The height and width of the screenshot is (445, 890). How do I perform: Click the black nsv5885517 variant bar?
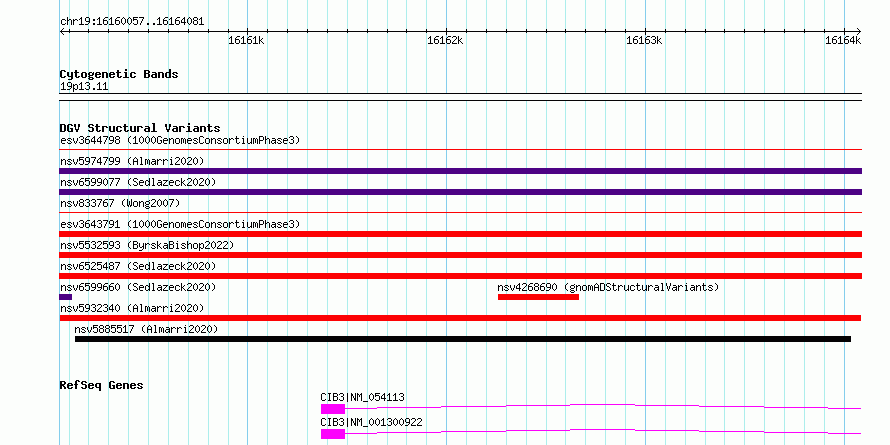pyautogui.click(x=463, y=339)
